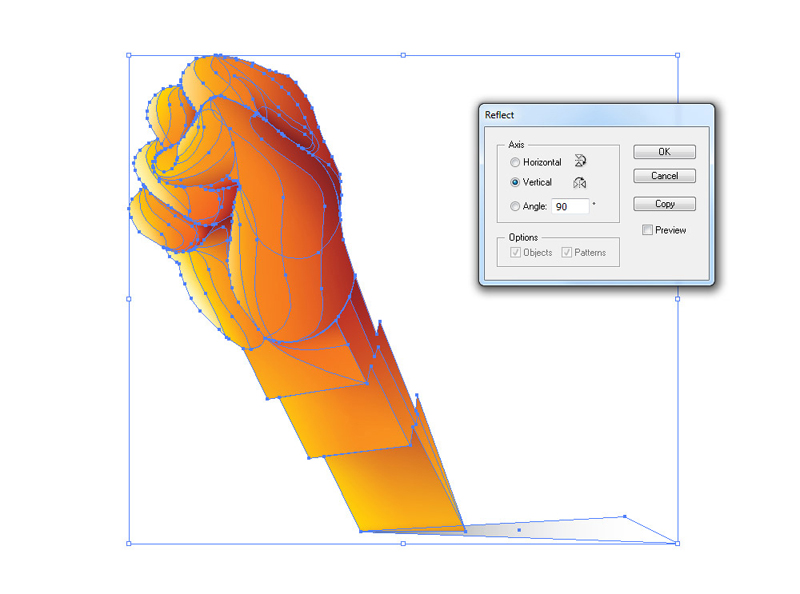Click the top-left bounding box handle
This screenshot has height=594, width=800.
click(x=129, y=55)
